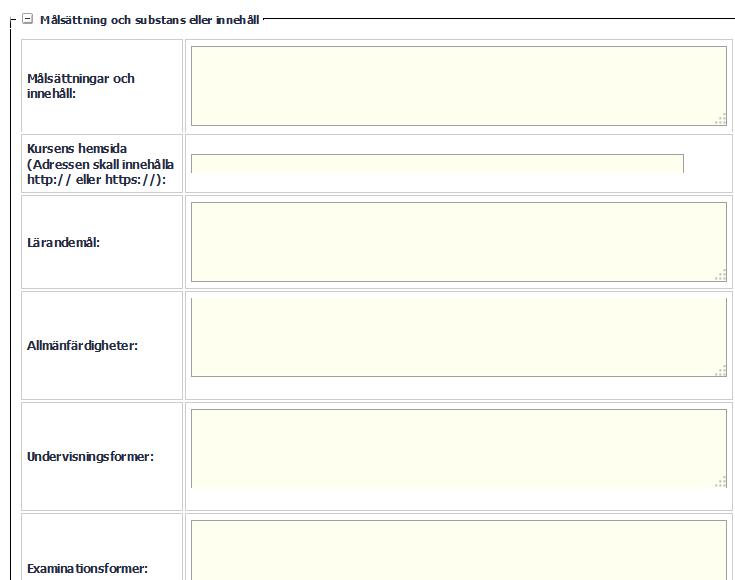Viewport: 735px width, 580px height.
Task: Click the 'Målsättningar och innehåll:' label
Action: (81, 86)
